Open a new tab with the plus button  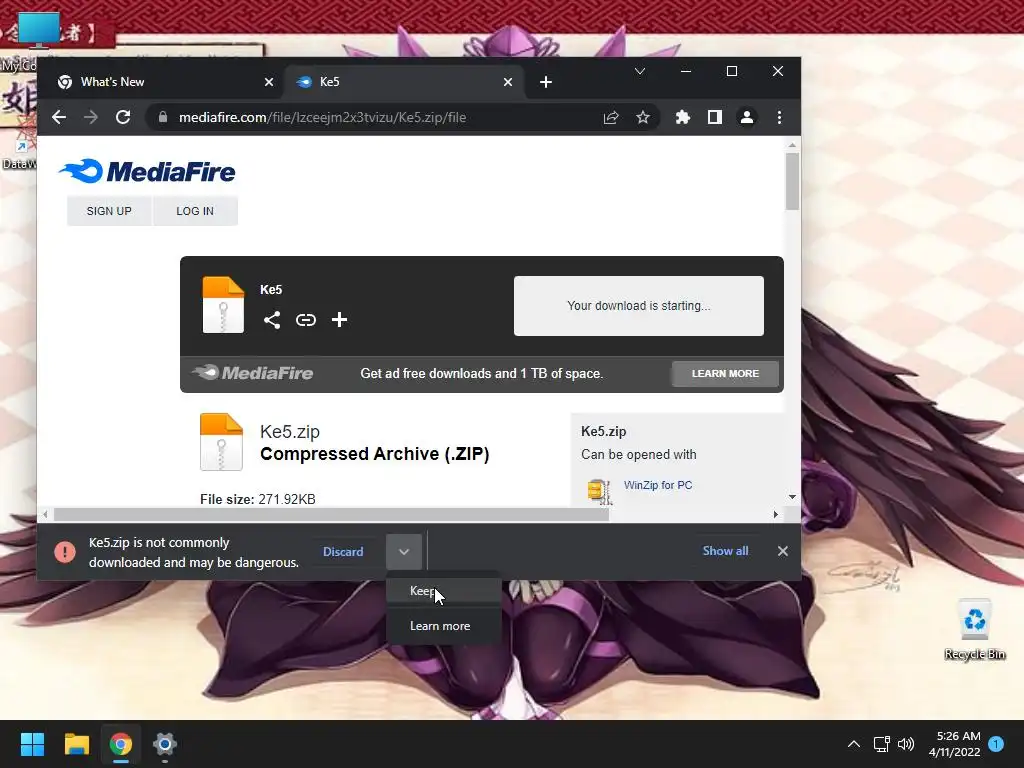546,82
